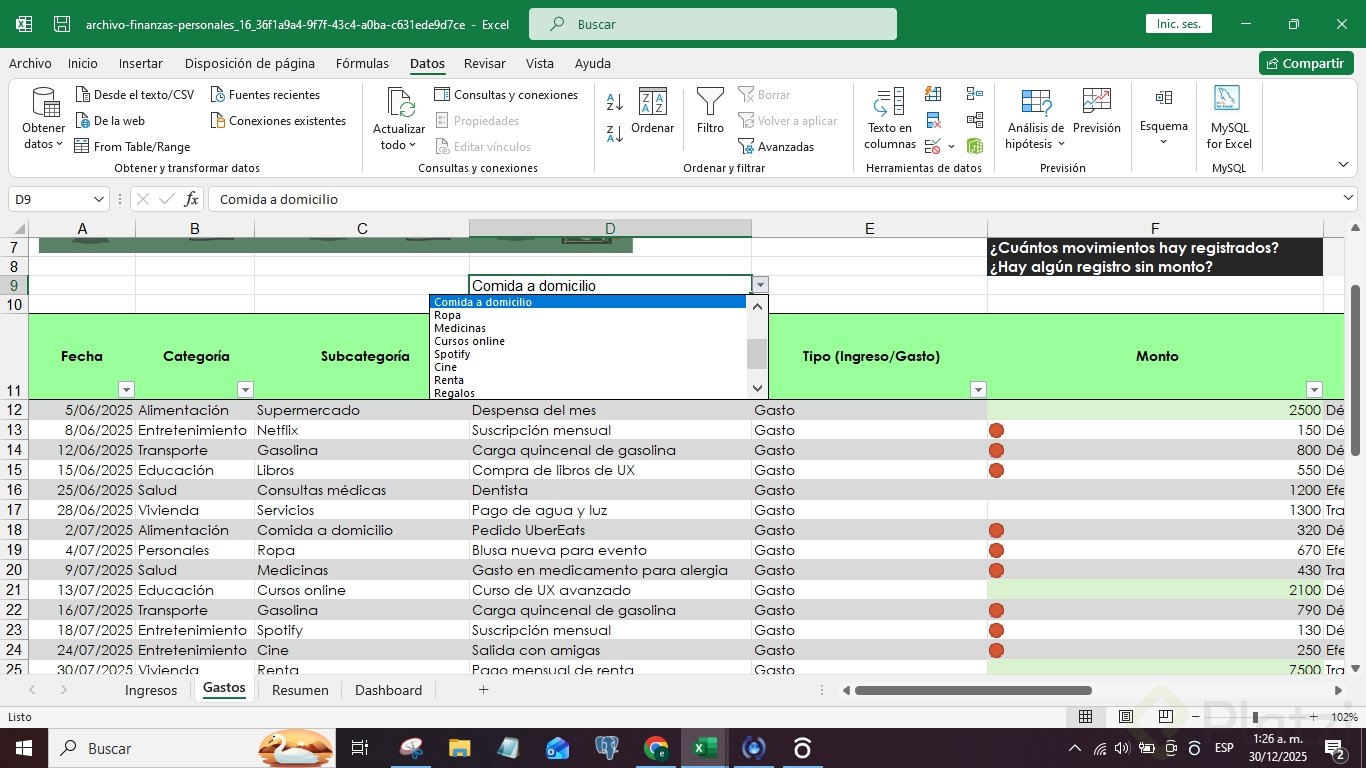
Task: Open the Fórmulas ribbon tab
Action: click(362, 63)
